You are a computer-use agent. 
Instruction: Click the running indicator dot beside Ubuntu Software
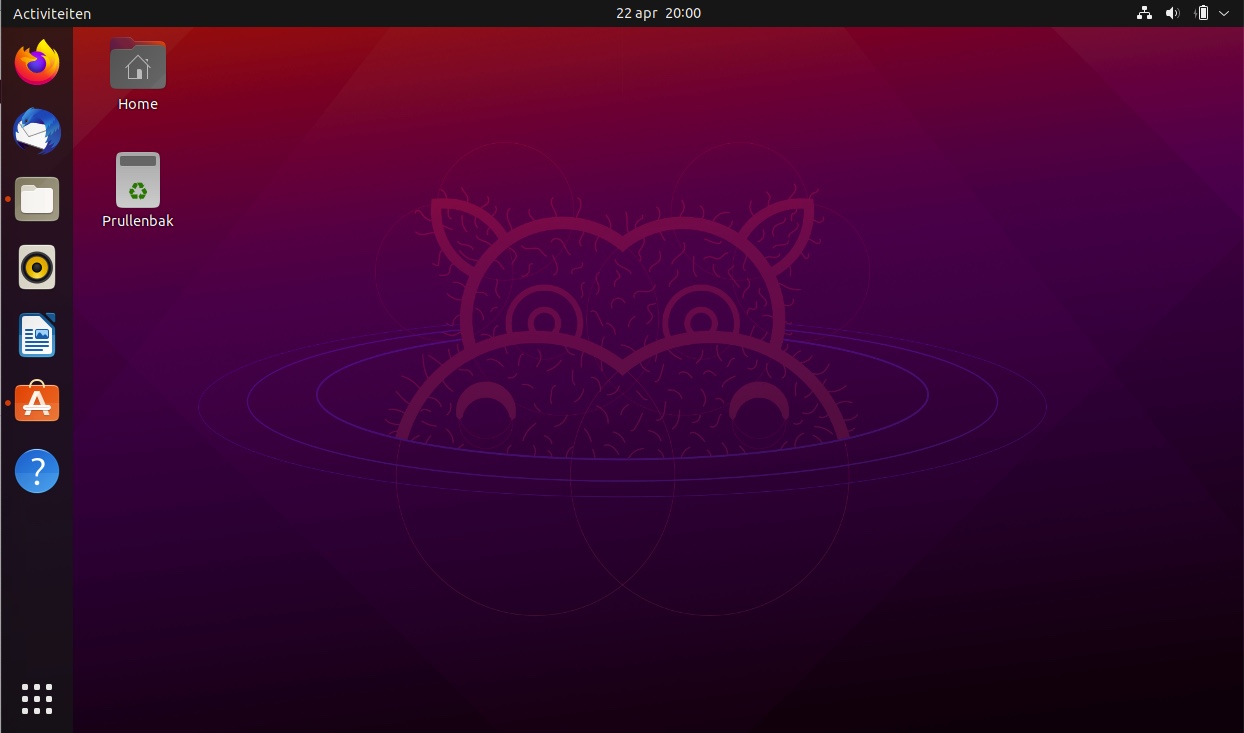coord(8,403)
